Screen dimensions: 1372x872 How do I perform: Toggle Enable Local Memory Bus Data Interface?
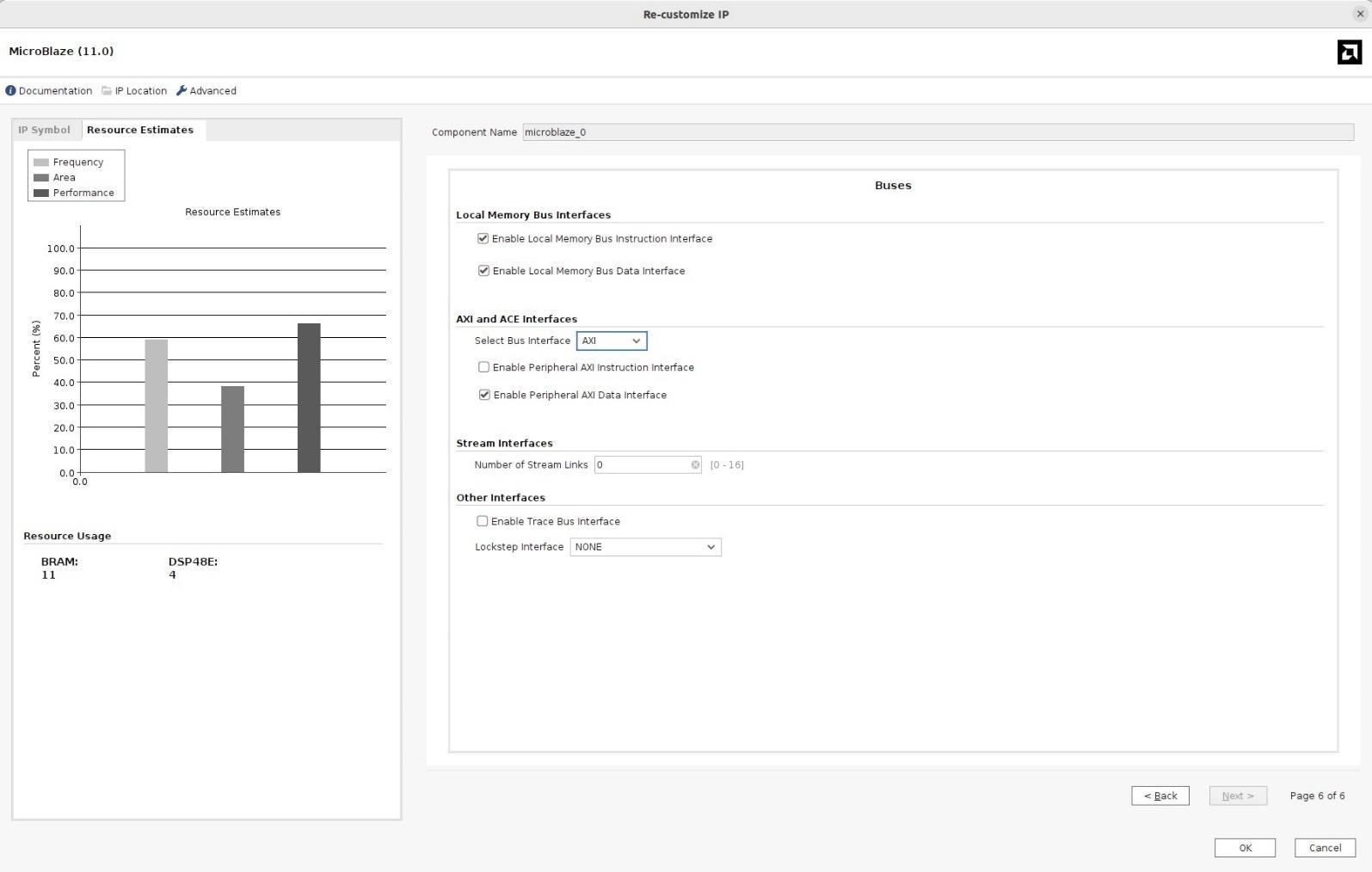pos(483,270)
